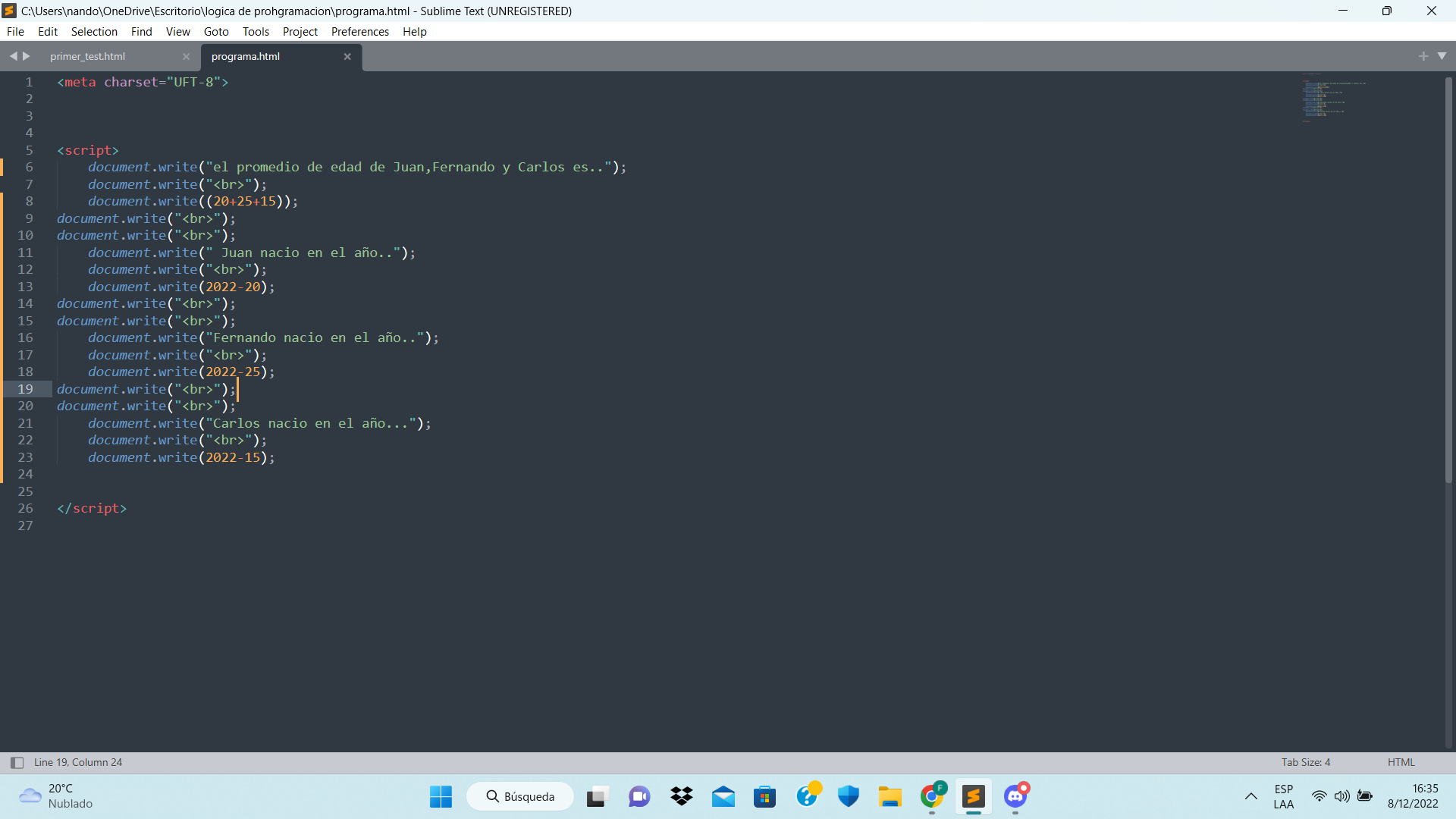Open Windows Security shield icon
Screen dimensions: 1456x819
coord(849,796)
